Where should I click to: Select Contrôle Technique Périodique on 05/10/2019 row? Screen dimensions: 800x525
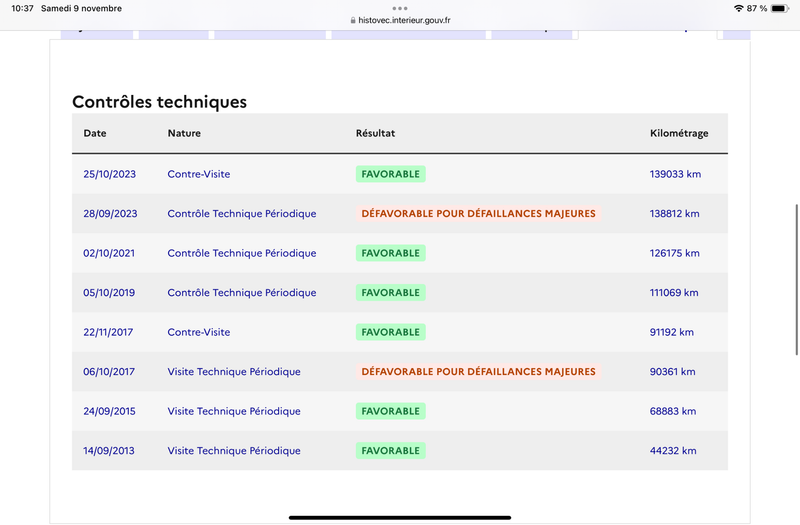coord(242,292)
